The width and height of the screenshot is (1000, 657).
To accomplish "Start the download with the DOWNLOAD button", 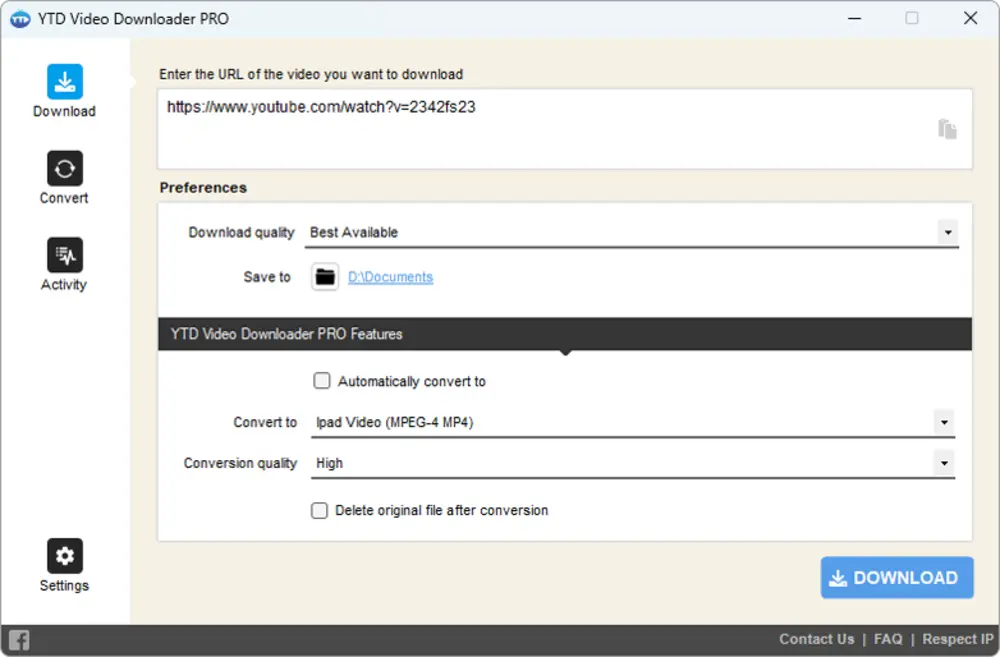I will pyautogui.click(x=896, y=578).
